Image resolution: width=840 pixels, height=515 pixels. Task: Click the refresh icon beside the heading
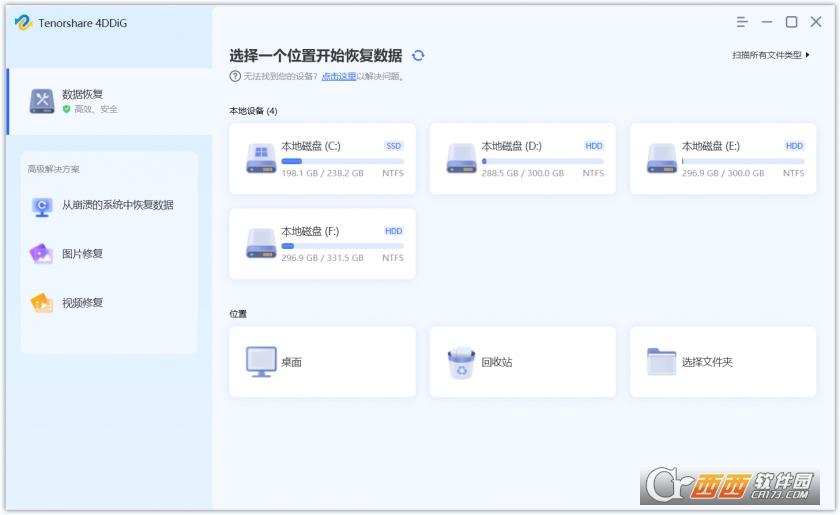[418, 55]
